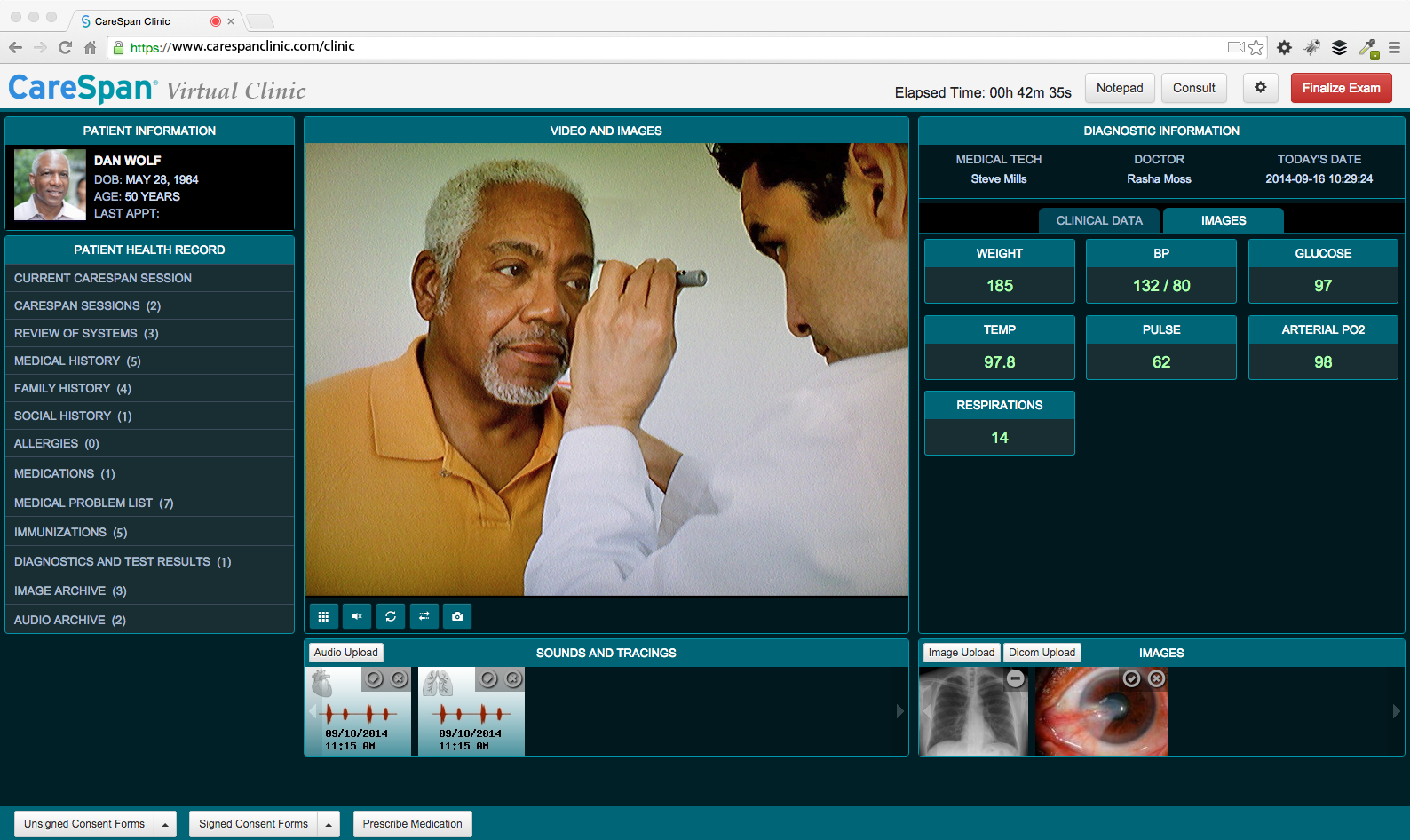Screen dimensions: 1410x840
Task: Approve the lung sound recording
Action: click(488, 679)
